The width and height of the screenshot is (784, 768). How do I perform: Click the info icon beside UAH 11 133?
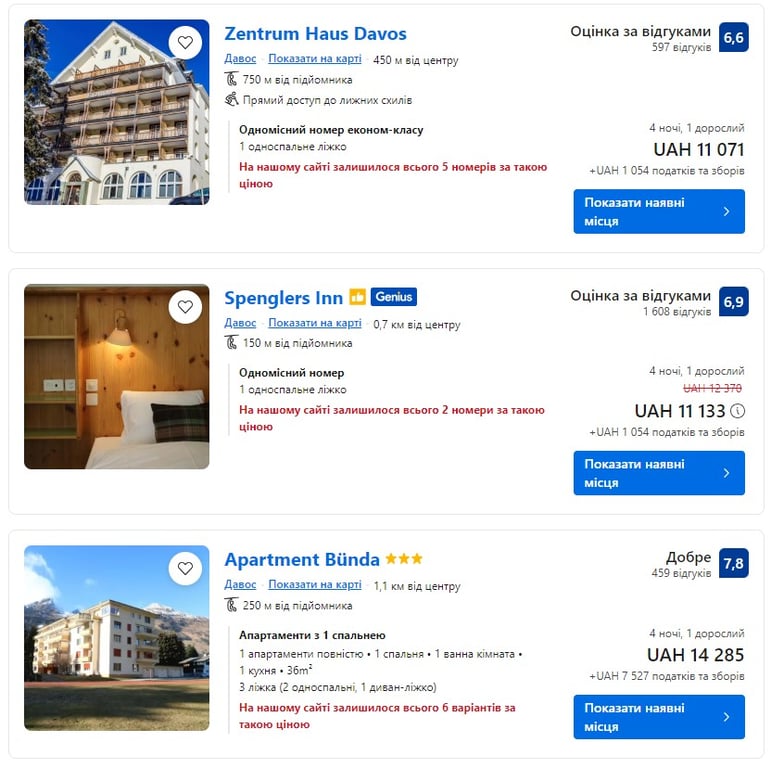click(x=738, y=411)
